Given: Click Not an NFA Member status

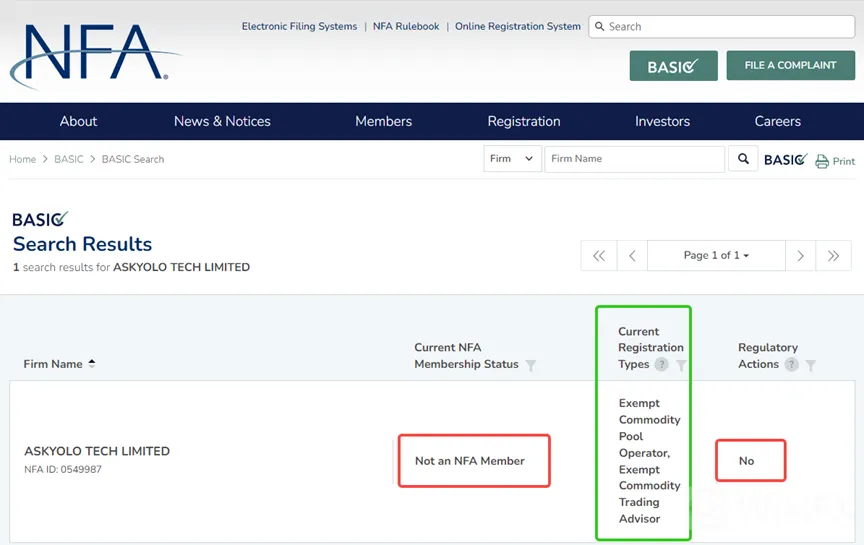Looking at the screenshot, I should click(470, 461).
